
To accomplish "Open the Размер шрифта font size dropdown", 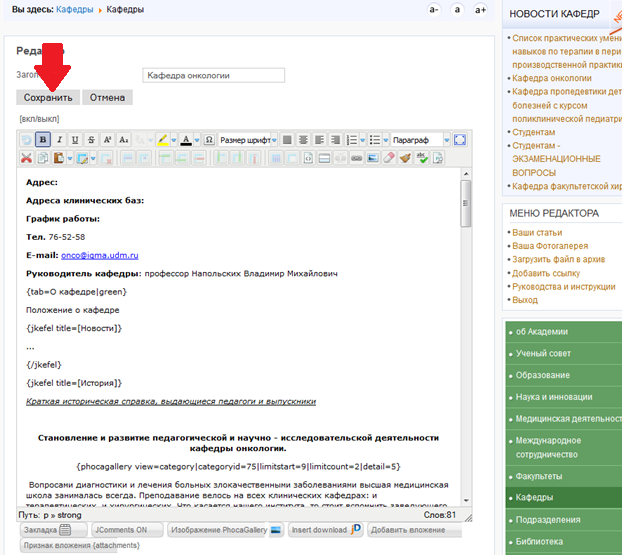I will (x=248, y=140).
